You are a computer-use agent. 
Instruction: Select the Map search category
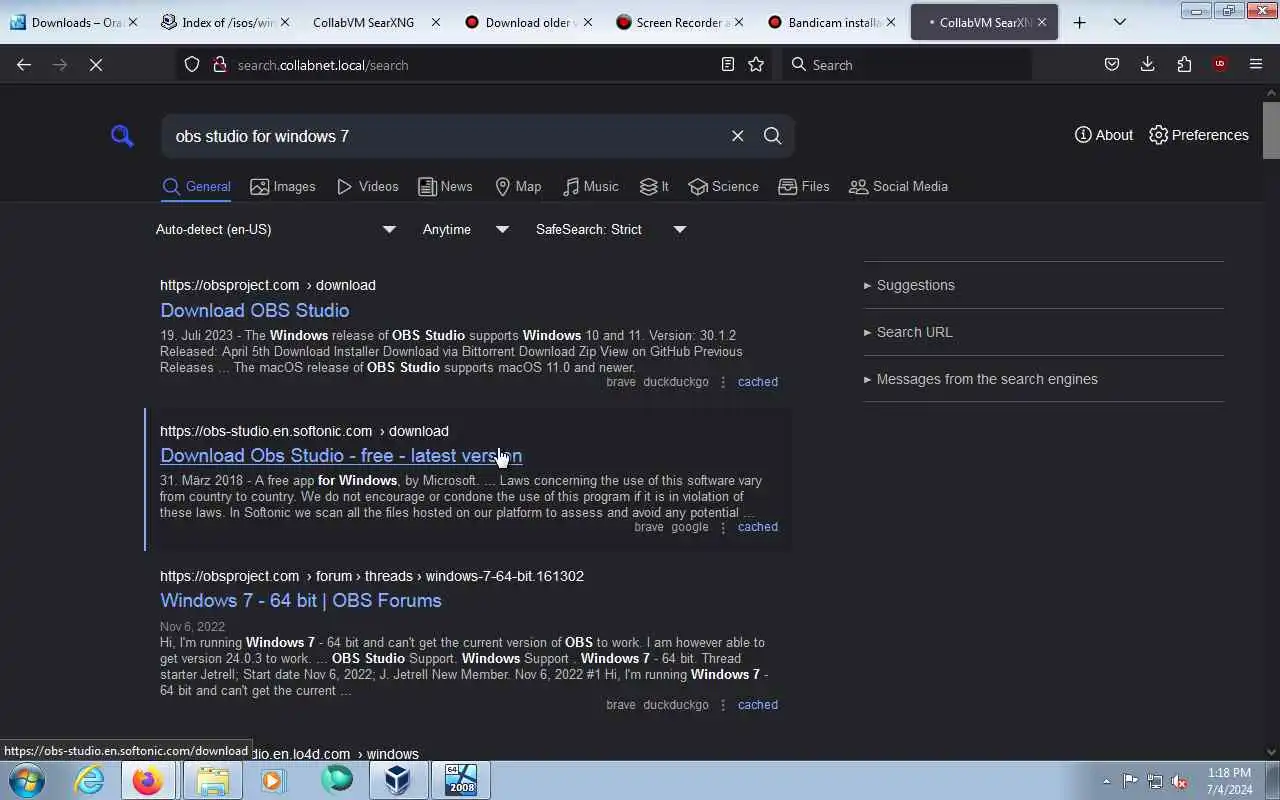[x=518, y=186]
